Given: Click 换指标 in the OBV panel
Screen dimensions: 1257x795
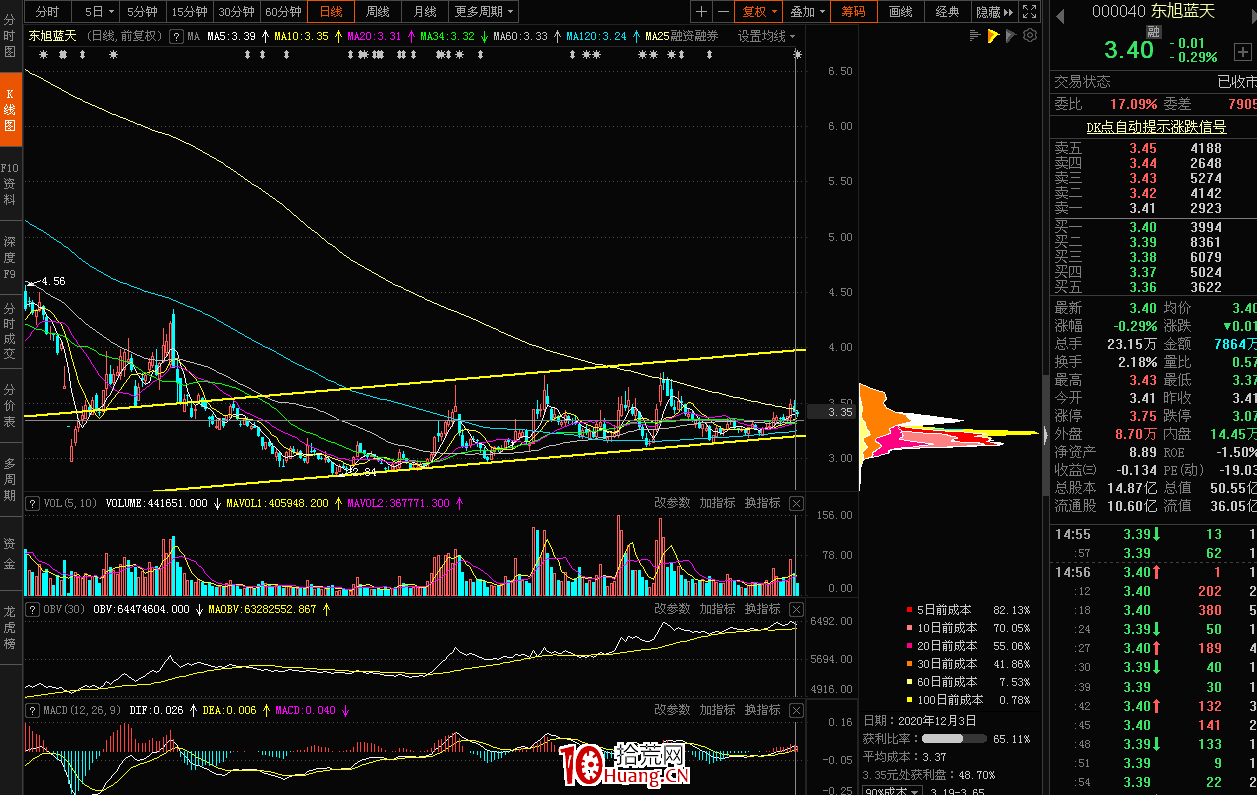Looking at the screenshot, I should click(762, 609).
